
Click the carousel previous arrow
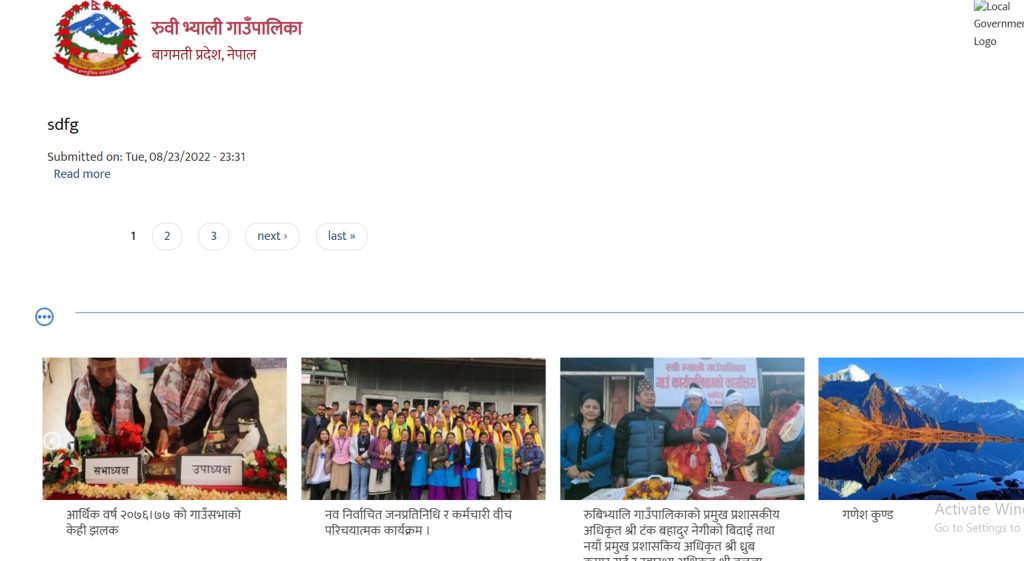click(52, 441)
